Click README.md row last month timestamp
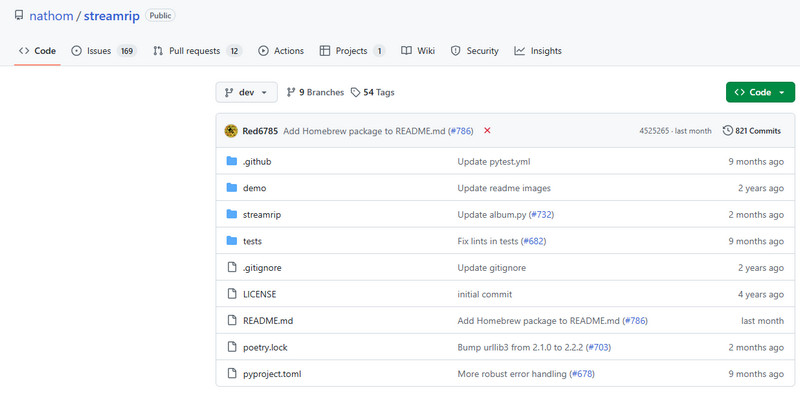 762,321
